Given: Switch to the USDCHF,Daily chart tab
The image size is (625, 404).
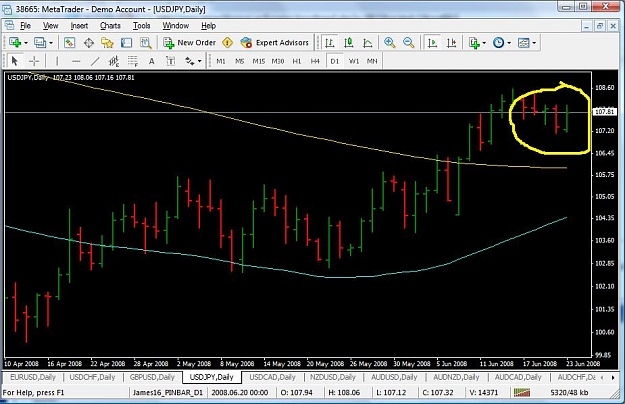Looking at the screenshot, I should point(92,377).
